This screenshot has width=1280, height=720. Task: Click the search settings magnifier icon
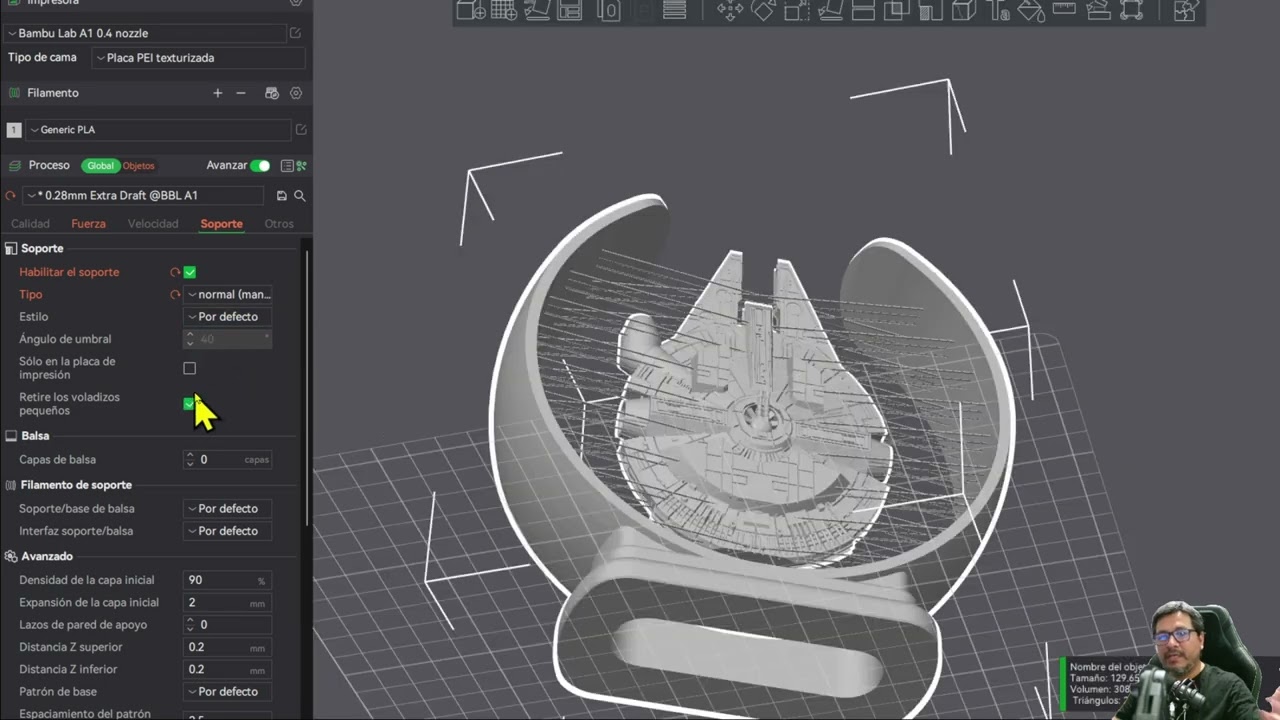point(299,196)
